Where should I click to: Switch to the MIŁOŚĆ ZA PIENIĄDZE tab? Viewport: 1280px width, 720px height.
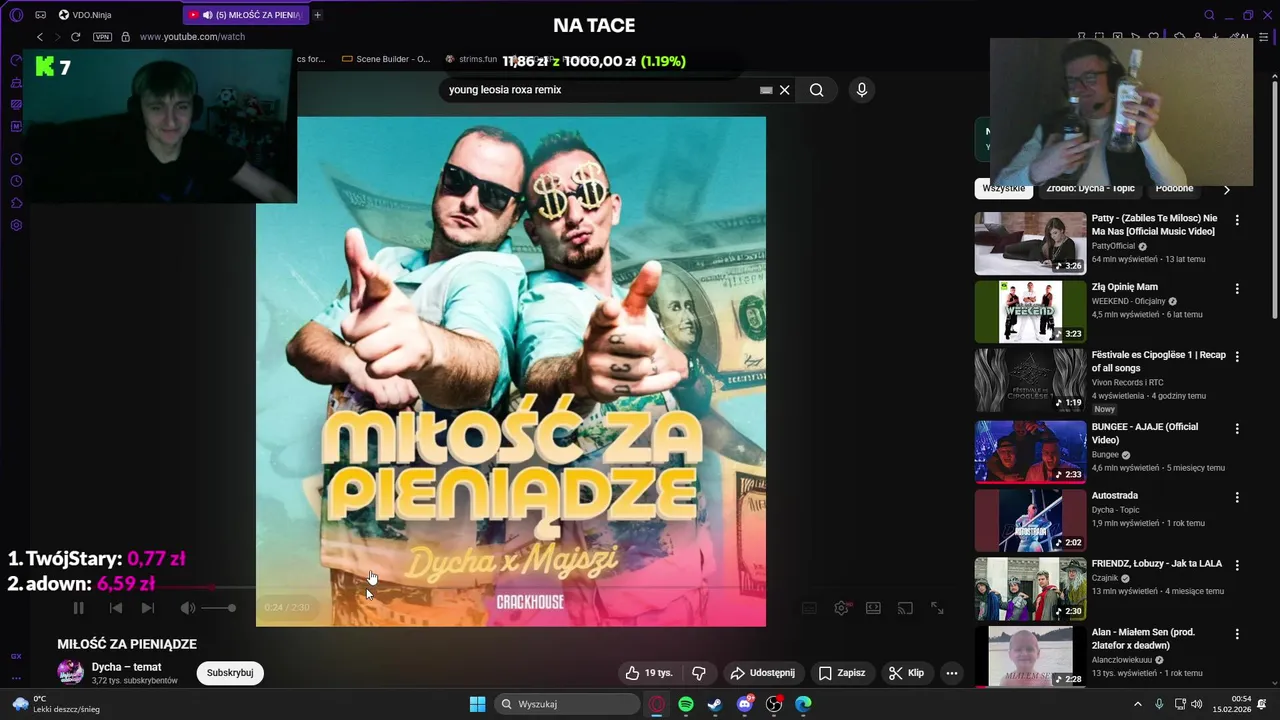(x=246, y=15)
